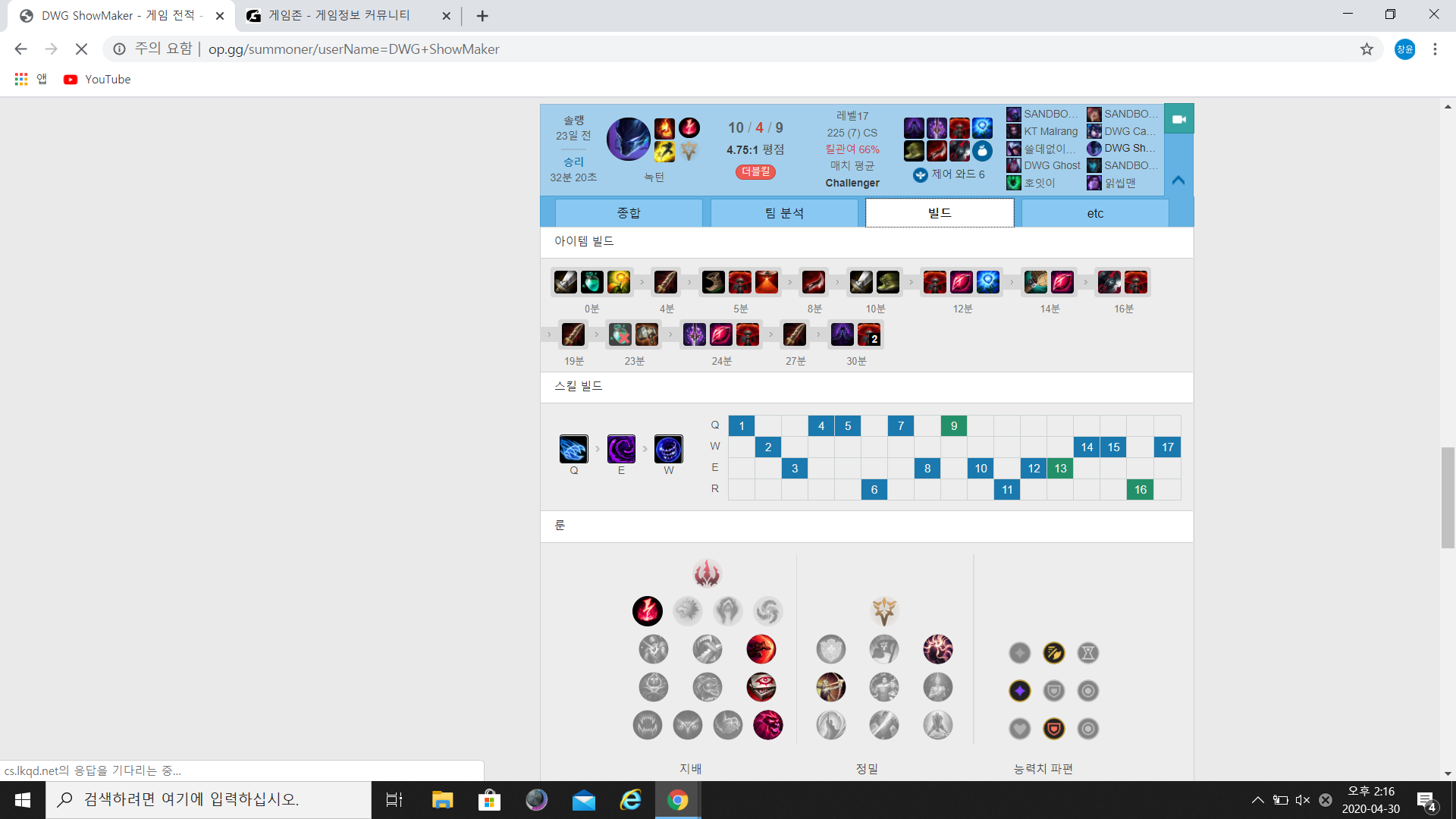Open KT Malrang player profile link
This screenshot has height=819, width=1456.
(1050, 131)
